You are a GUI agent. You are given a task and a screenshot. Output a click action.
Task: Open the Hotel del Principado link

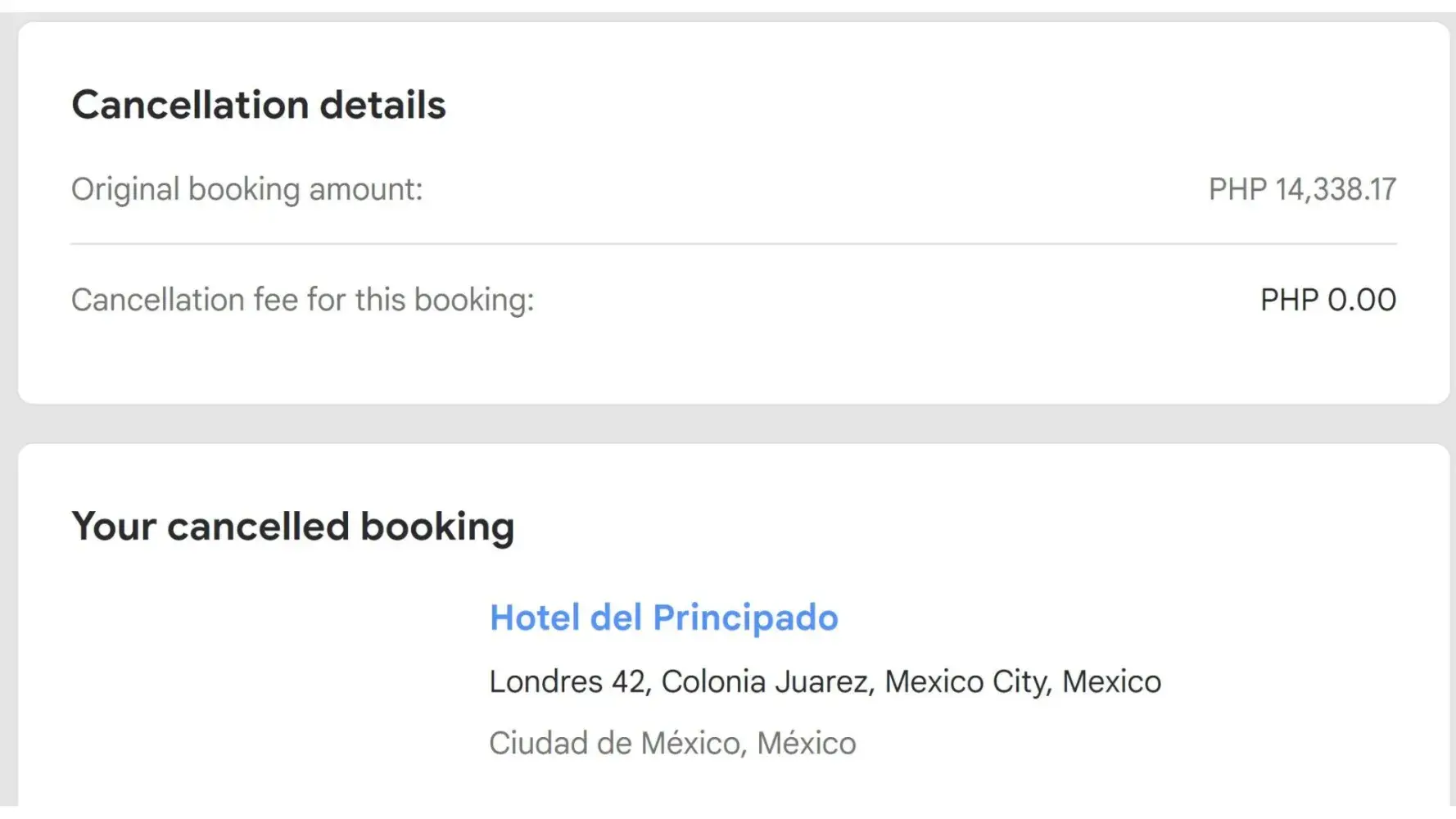coord(663,618)
